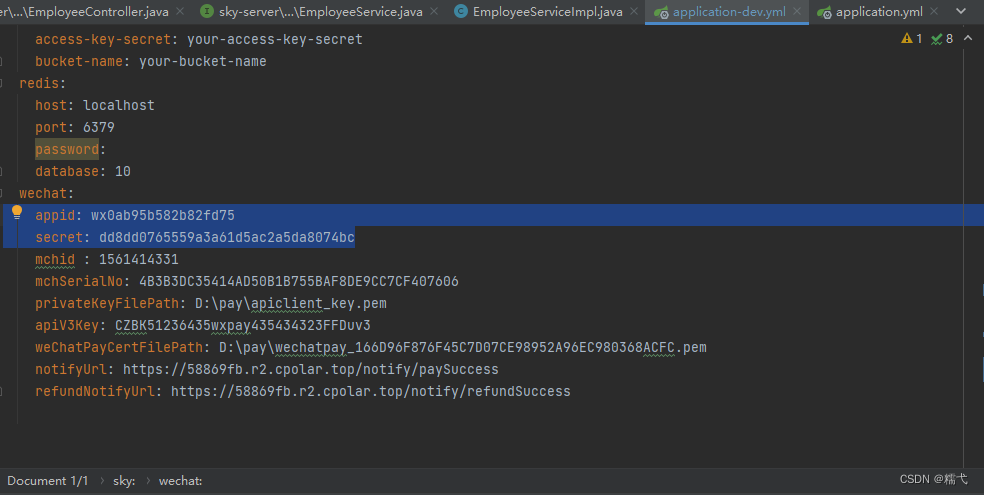Click the Spring config icon on application.yml tab
Screen dimensions: 984x495
tap(824, 12)
